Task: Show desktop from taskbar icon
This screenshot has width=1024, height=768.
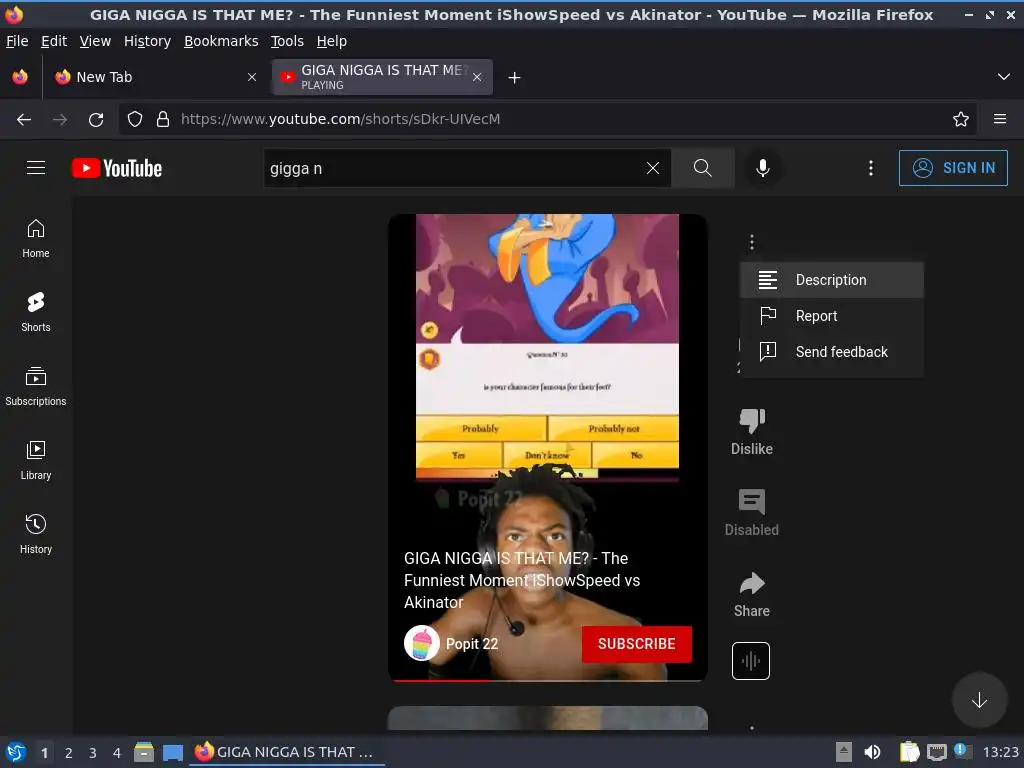Action: (173, 752)
